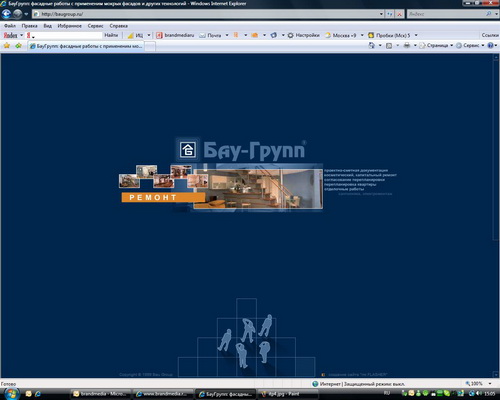Image resolution: width=500 pixels, height=400 pixels.
Task: Open a new blank tab
Action: 150,46
